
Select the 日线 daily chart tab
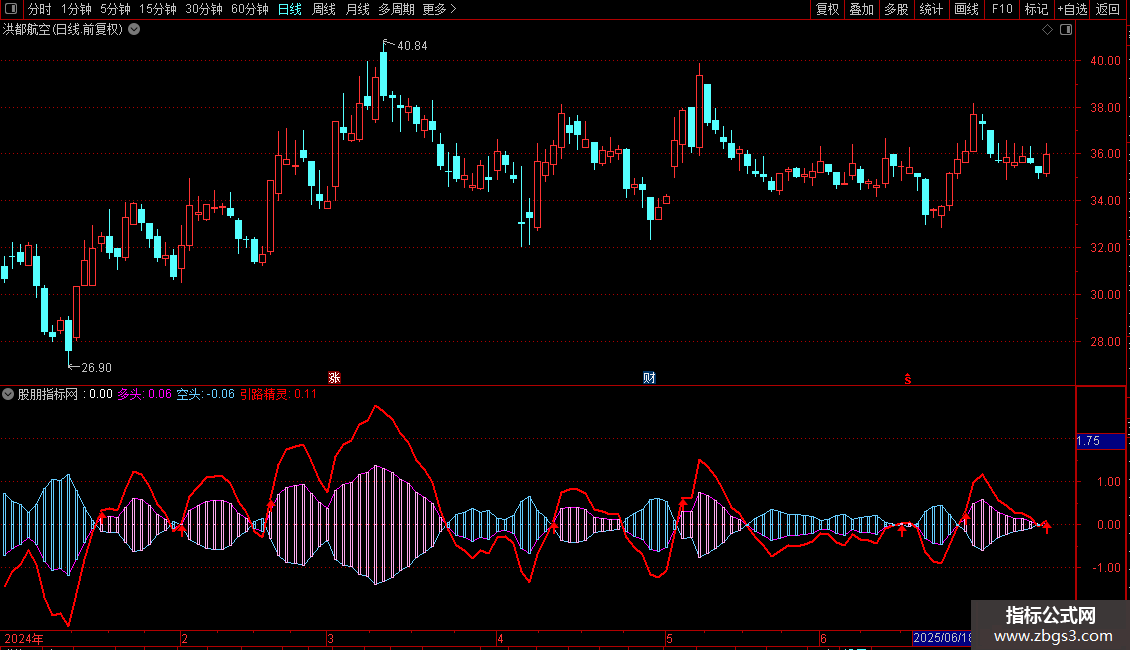coord(290,9)
